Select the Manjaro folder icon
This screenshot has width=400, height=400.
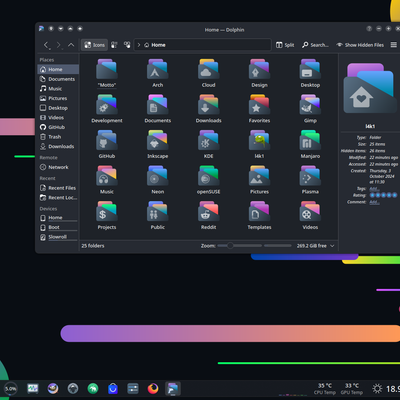tap(310, 140)
